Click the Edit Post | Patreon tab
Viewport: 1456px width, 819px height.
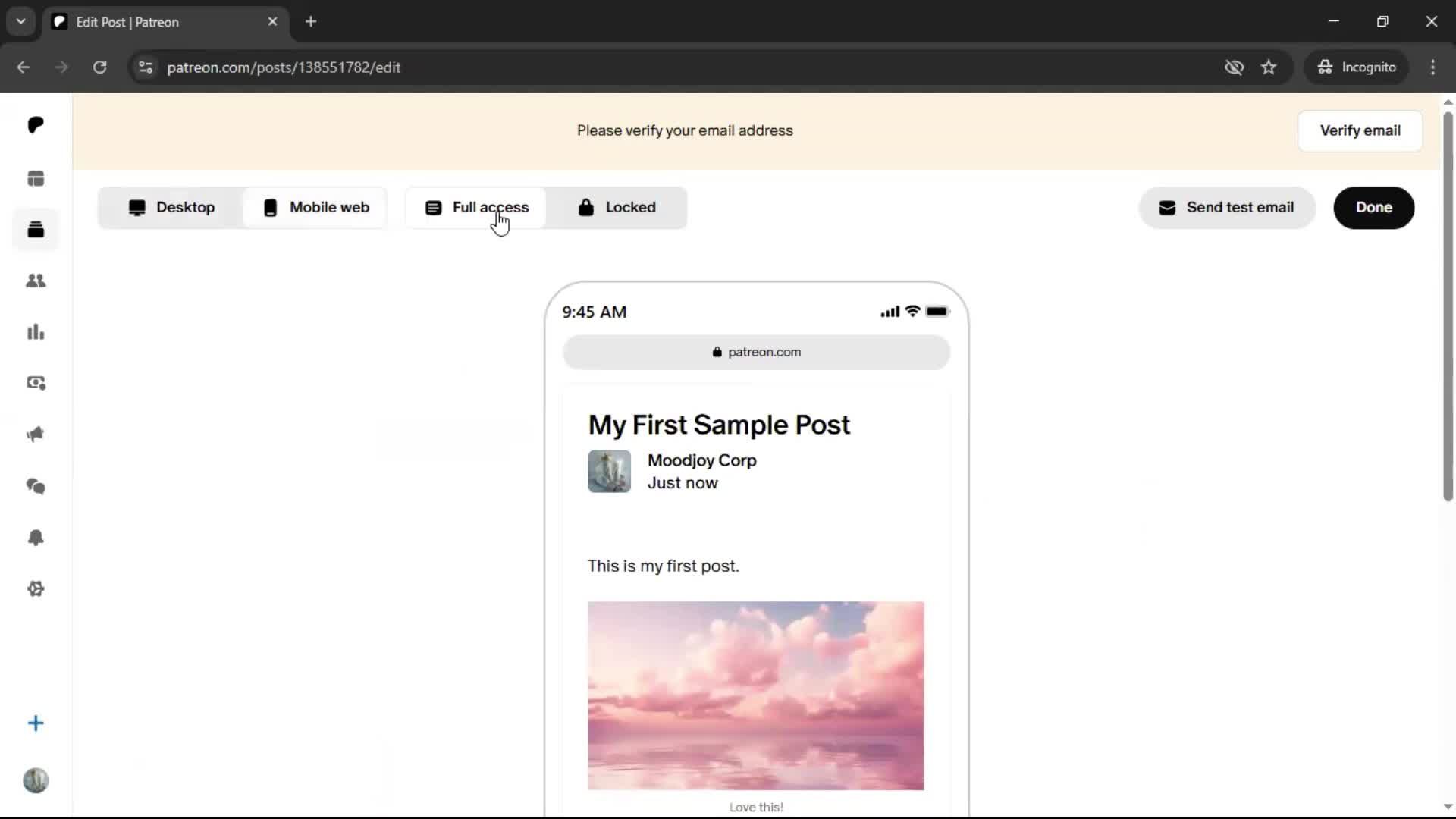[x=165, y=22]
